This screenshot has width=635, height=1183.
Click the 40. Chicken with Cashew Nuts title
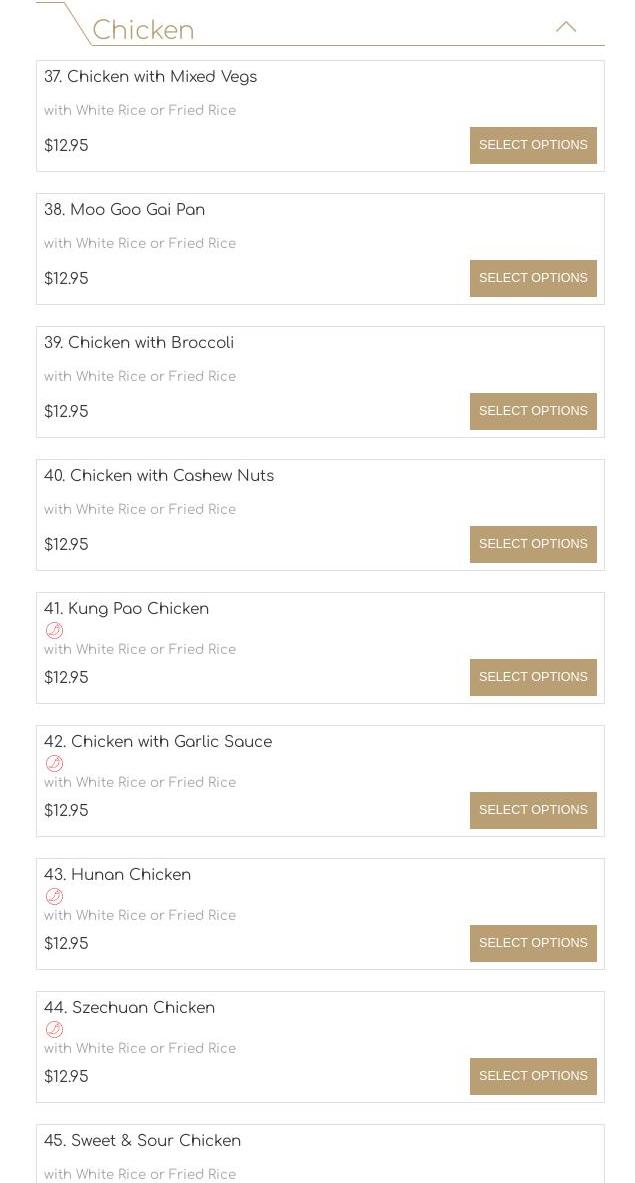tap(158, 476)
